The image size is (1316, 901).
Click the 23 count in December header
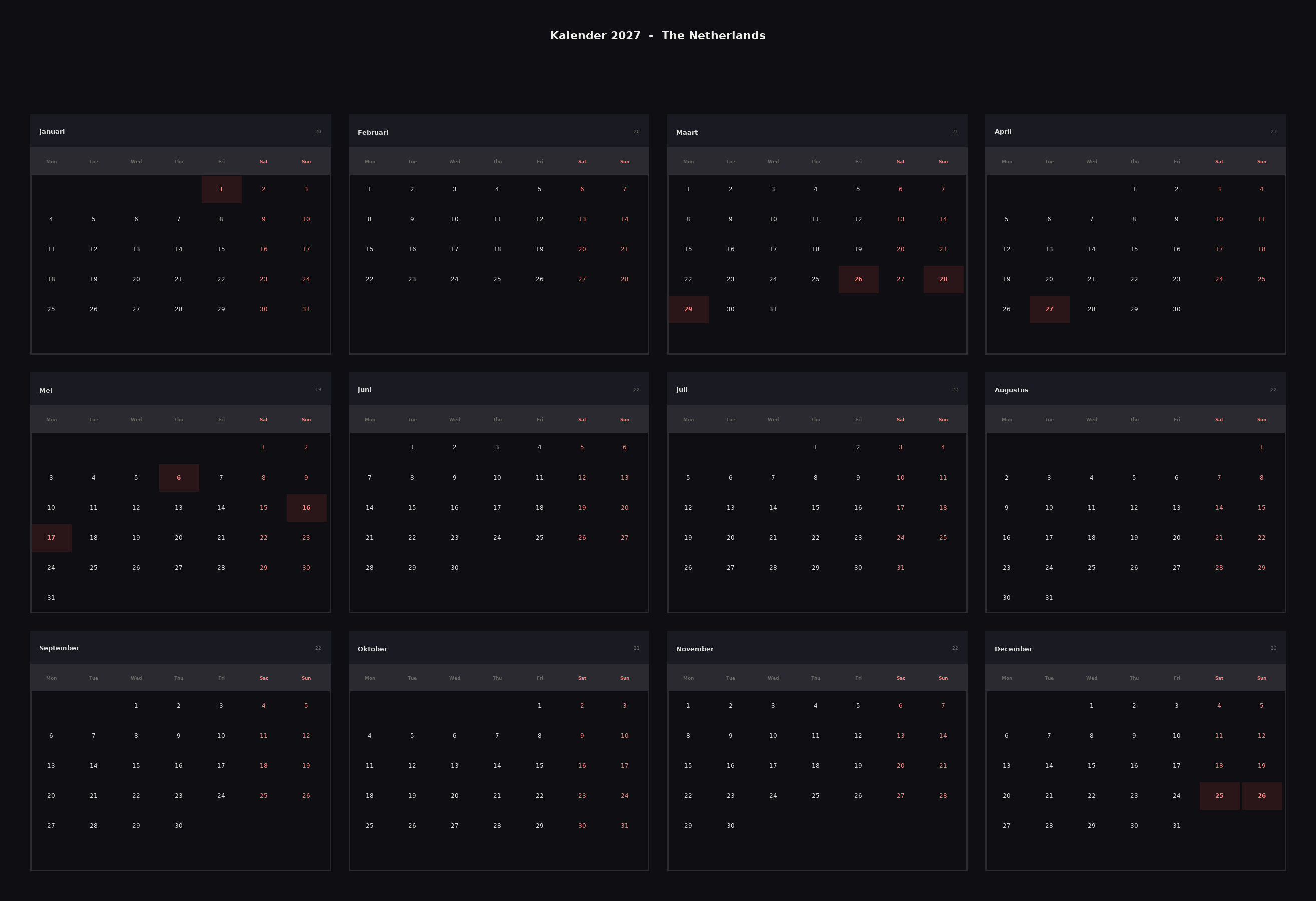click(x=1273, y=648)
